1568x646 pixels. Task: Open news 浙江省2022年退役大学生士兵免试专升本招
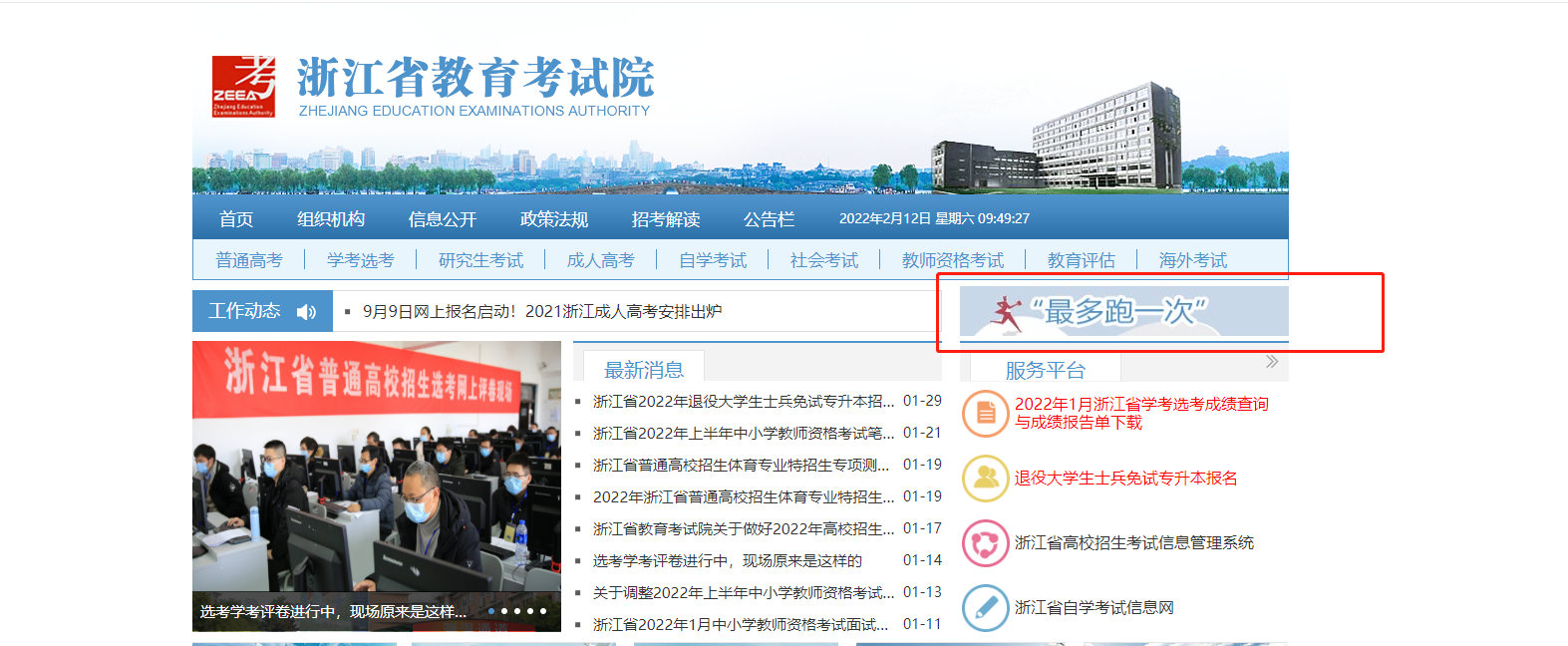coord(743,401)
